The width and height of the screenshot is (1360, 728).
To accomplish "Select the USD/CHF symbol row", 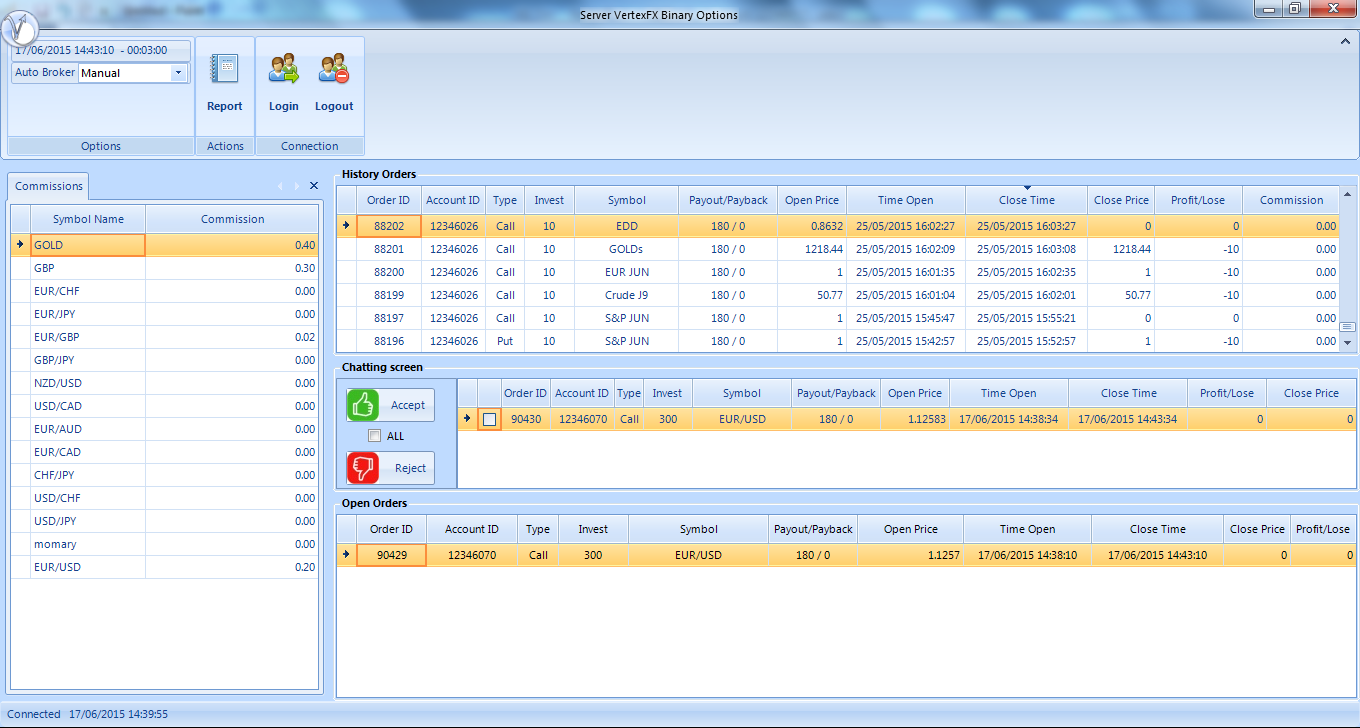I will coord(165,498).
